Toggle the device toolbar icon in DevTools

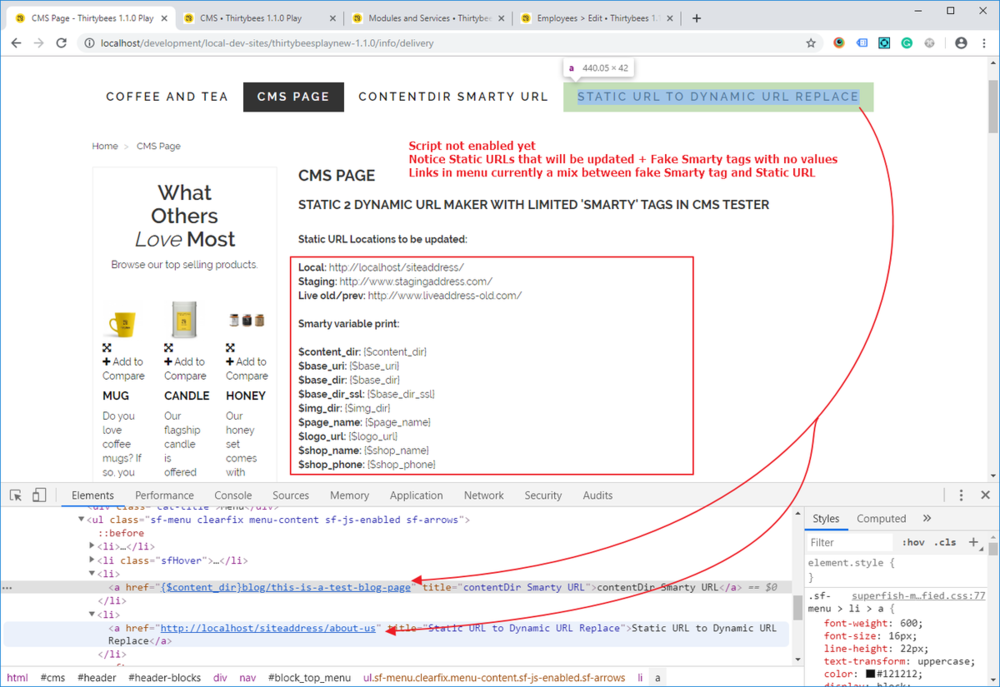(39, 495)
